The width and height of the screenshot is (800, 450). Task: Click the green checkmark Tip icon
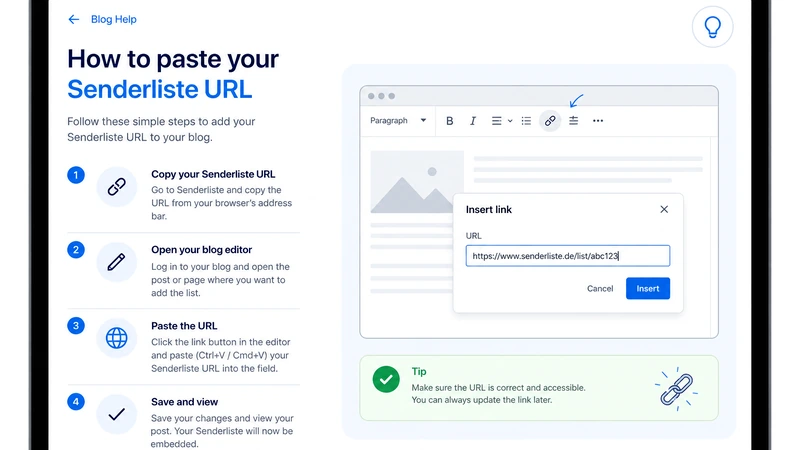(386, 379)
